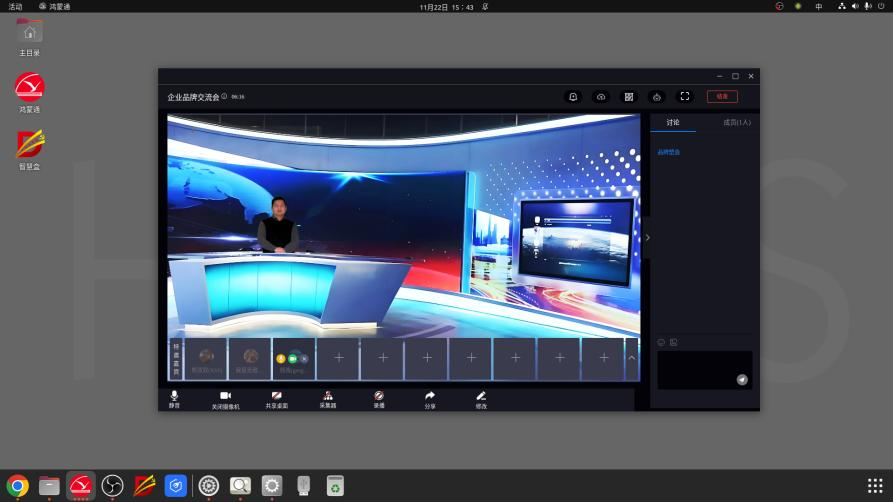Open 智慧盒 desktop shortcut
This screenshot has width=893, height=502.
coord(30,150)
